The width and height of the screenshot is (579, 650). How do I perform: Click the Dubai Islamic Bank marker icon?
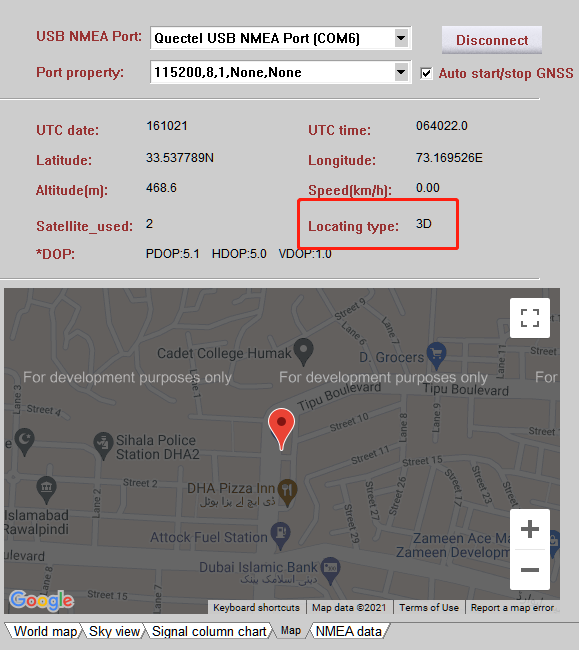point(330,570)
